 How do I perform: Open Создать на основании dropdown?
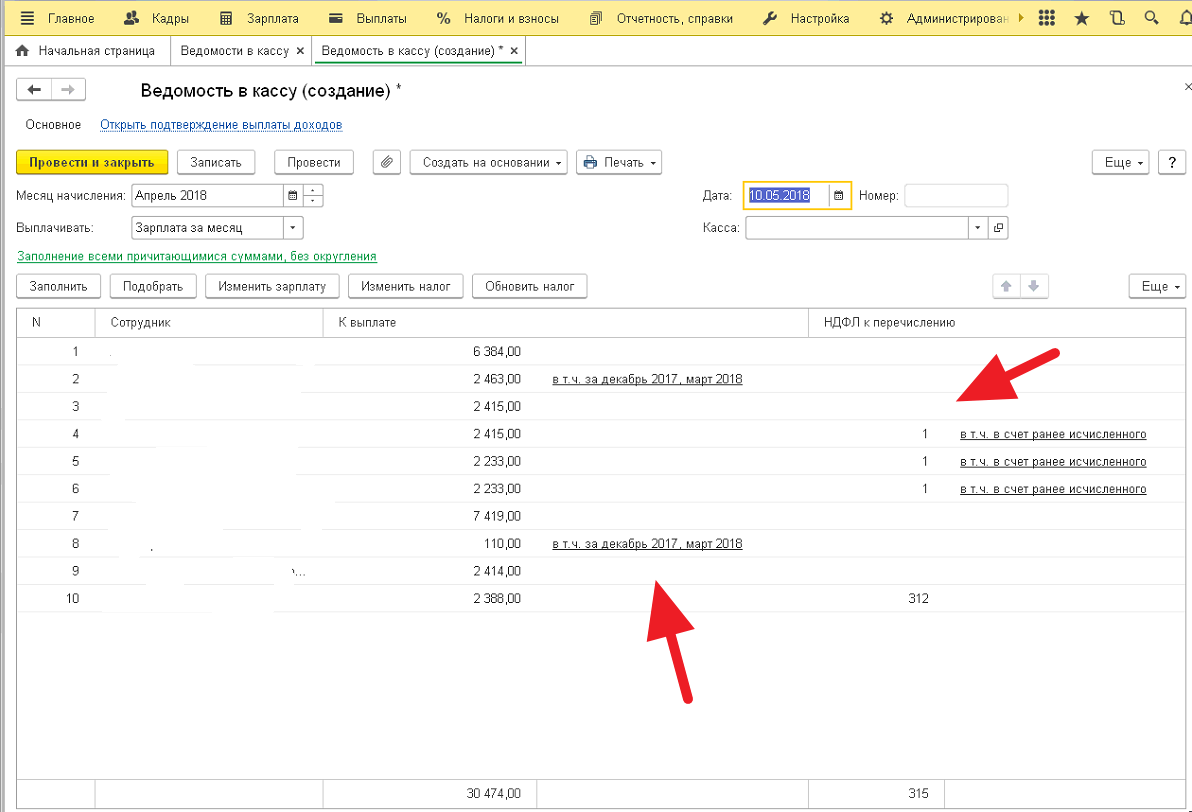tap(489, 162)
